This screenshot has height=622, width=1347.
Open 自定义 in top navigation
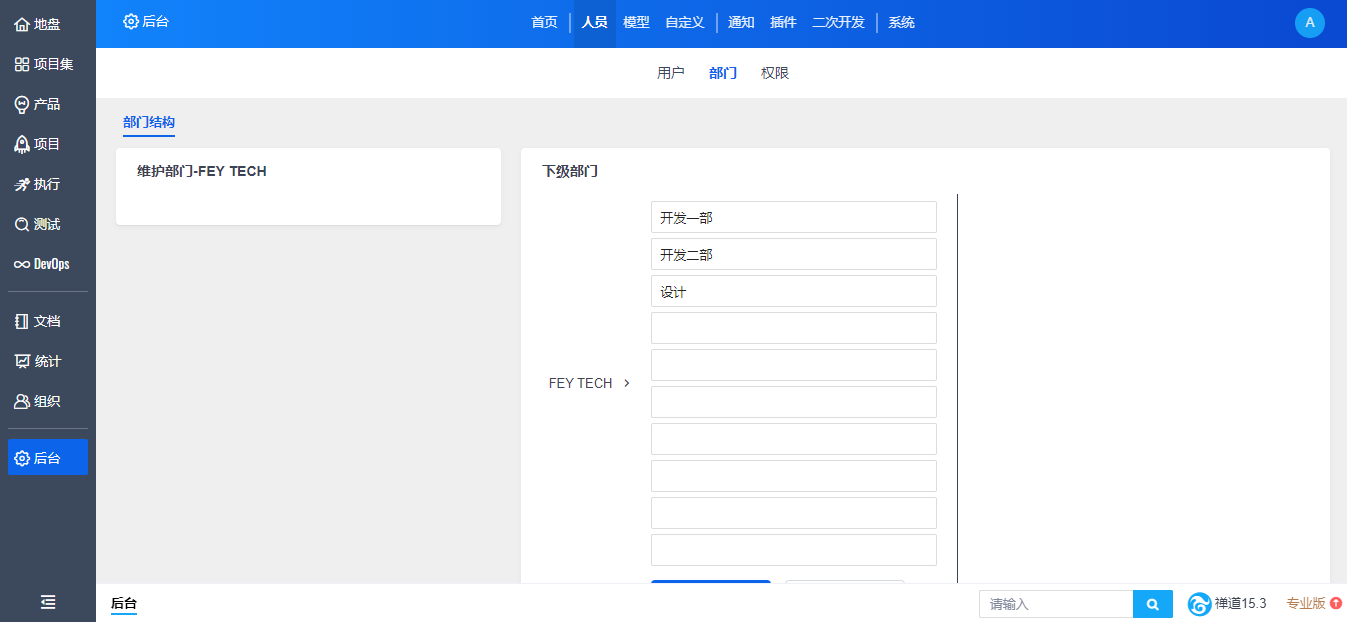click(x=685, y=22)
